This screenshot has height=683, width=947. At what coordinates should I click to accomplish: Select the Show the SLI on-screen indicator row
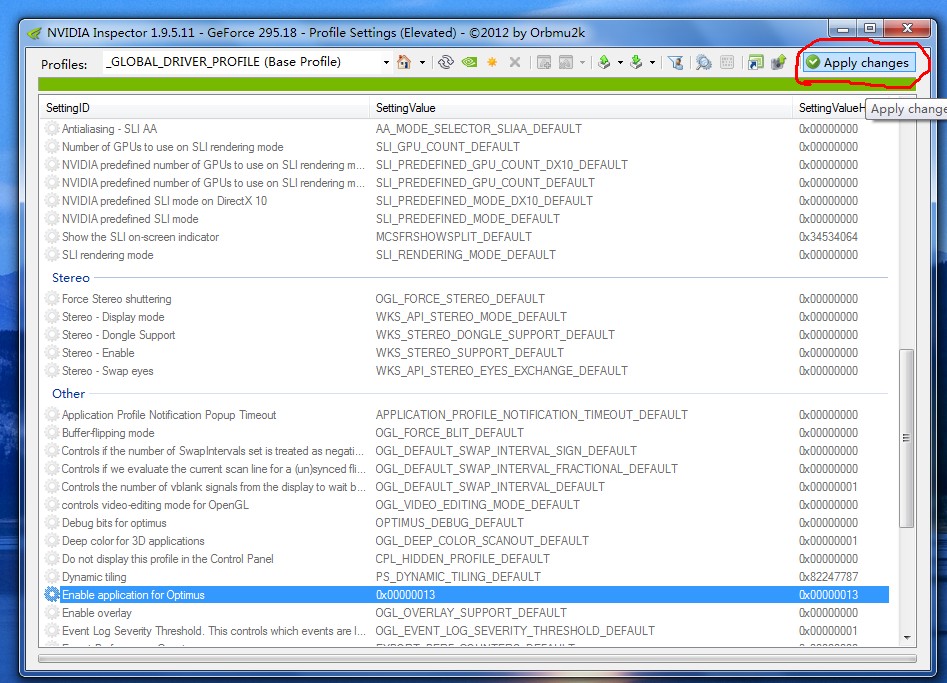pyautogui.click(x=465, y=237)
